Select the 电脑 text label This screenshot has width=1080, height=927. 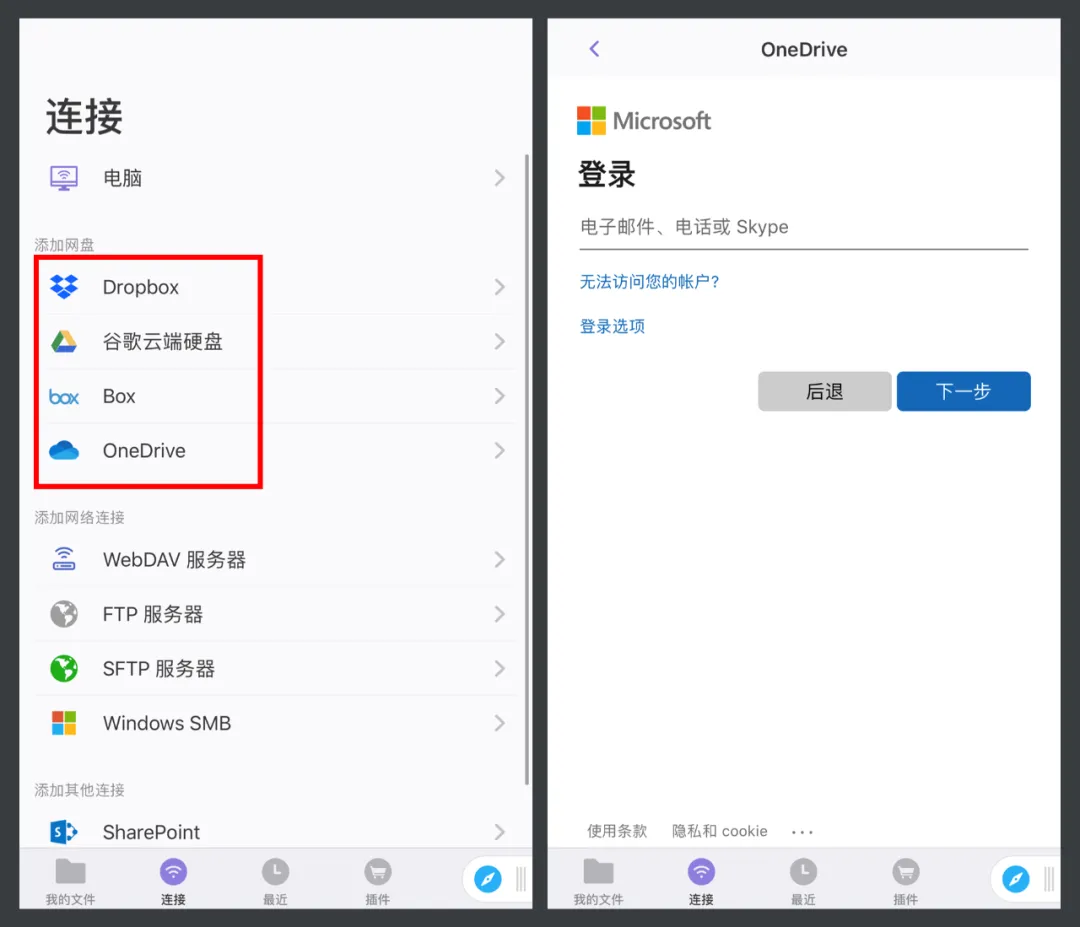click(123, 178)
